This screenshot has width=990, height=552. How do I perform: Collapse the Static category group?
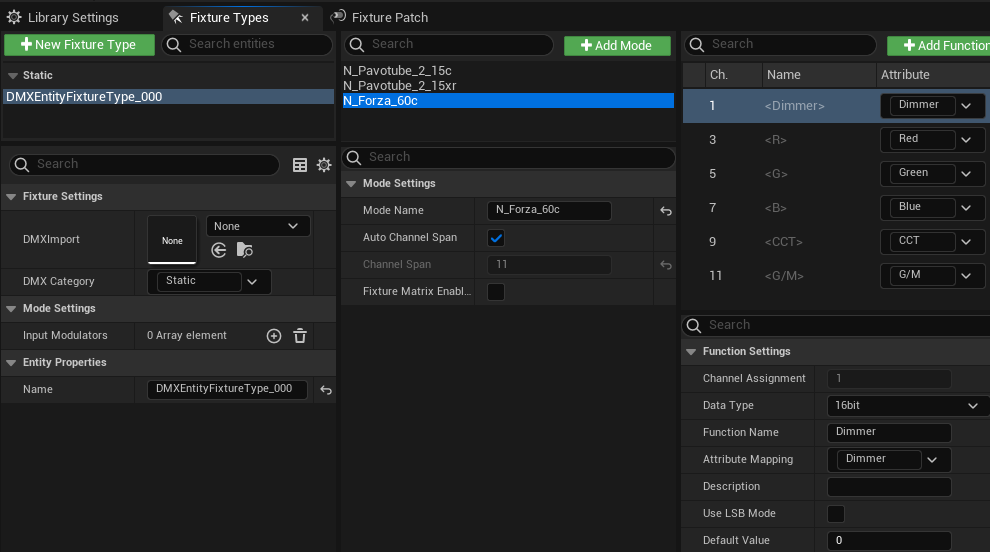click(x=12, y=75)
